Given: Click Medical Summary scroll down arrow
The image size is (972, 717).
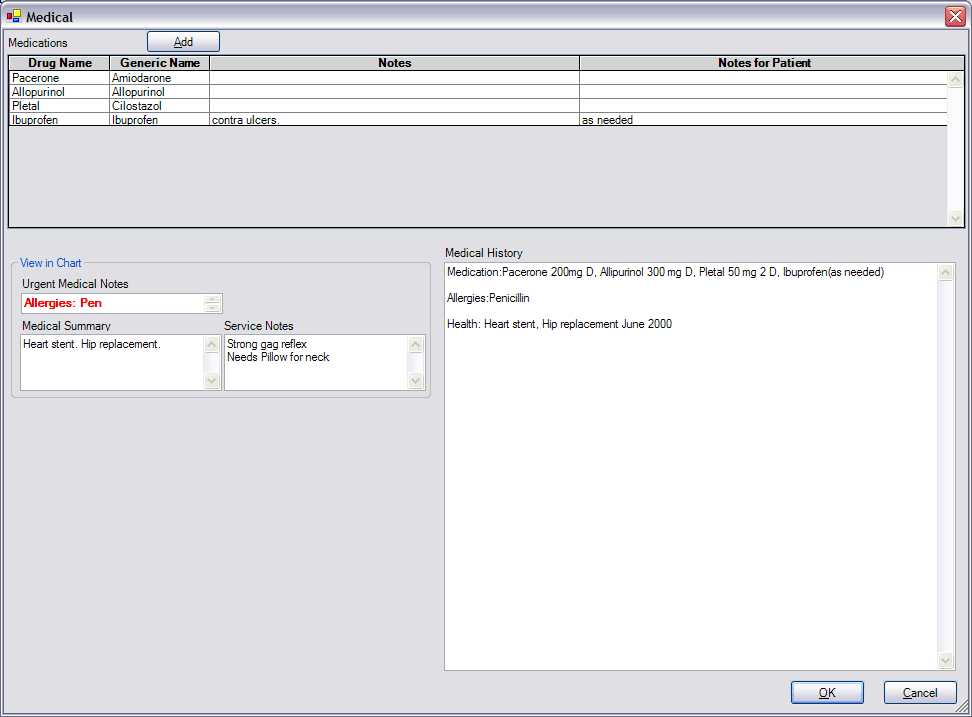Looking at the screenshot, I should [x=211, y=380].
